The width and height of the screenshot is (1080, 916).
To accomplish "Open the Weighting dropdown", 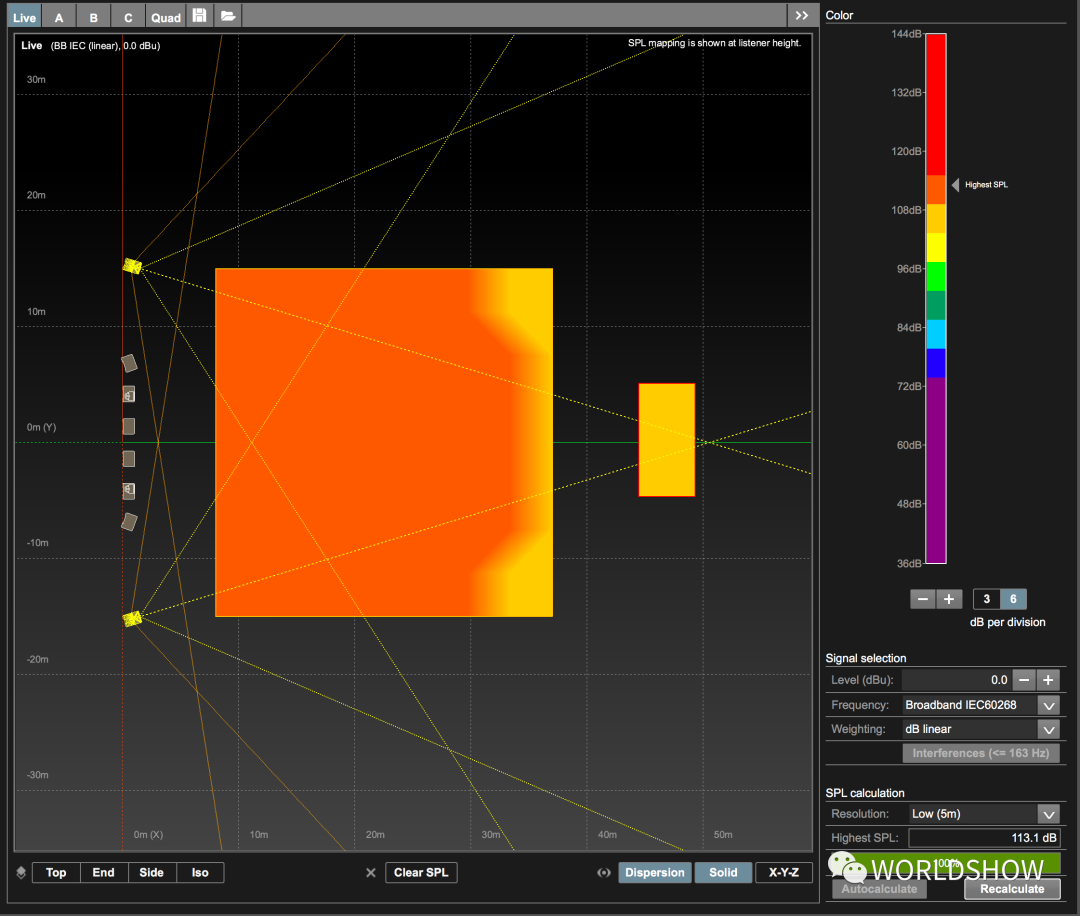I will coord(1048,730).
